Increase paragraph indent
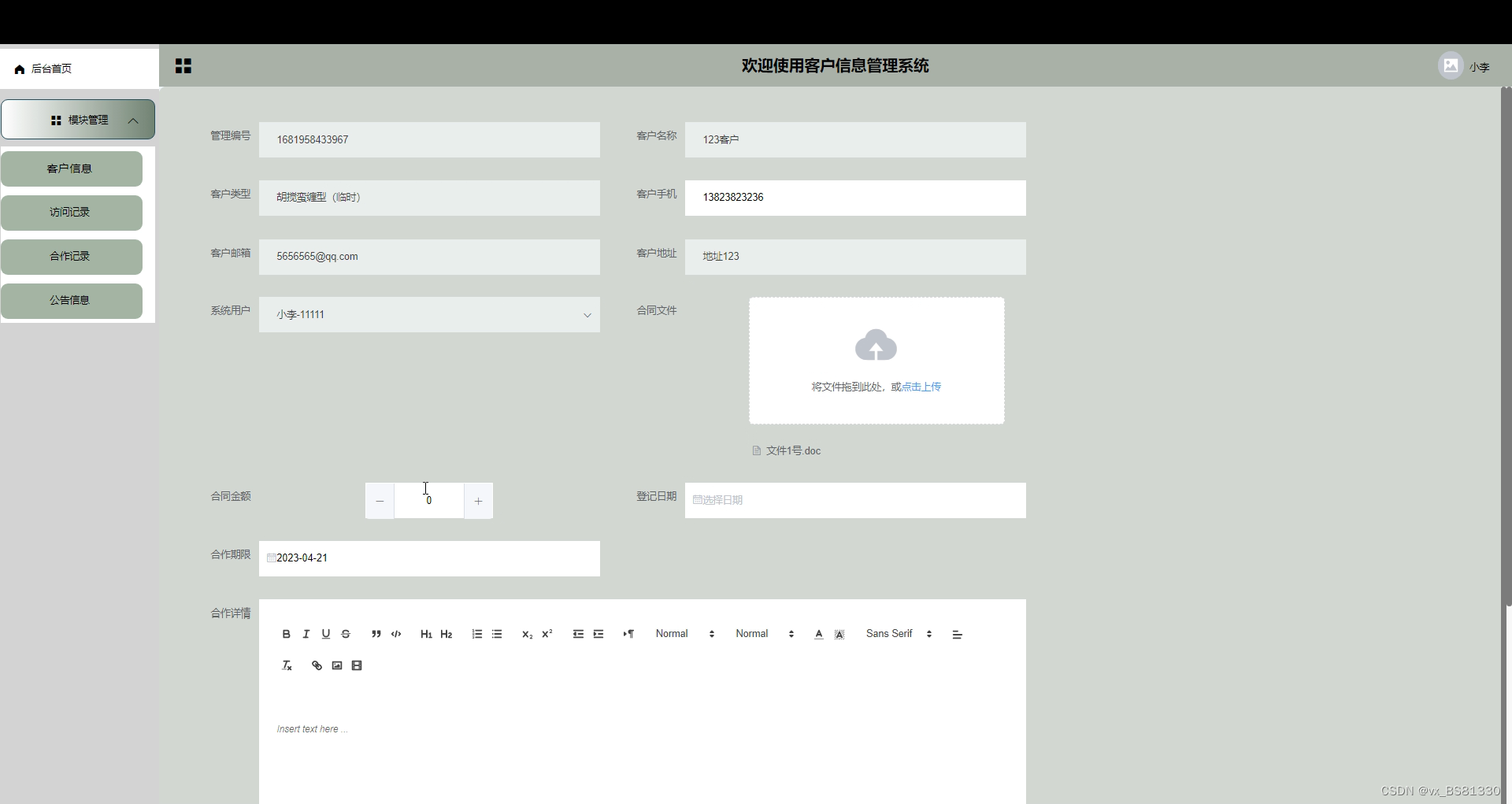Image resolution: width=1512 pixels, height=804 pixels. 598,634
